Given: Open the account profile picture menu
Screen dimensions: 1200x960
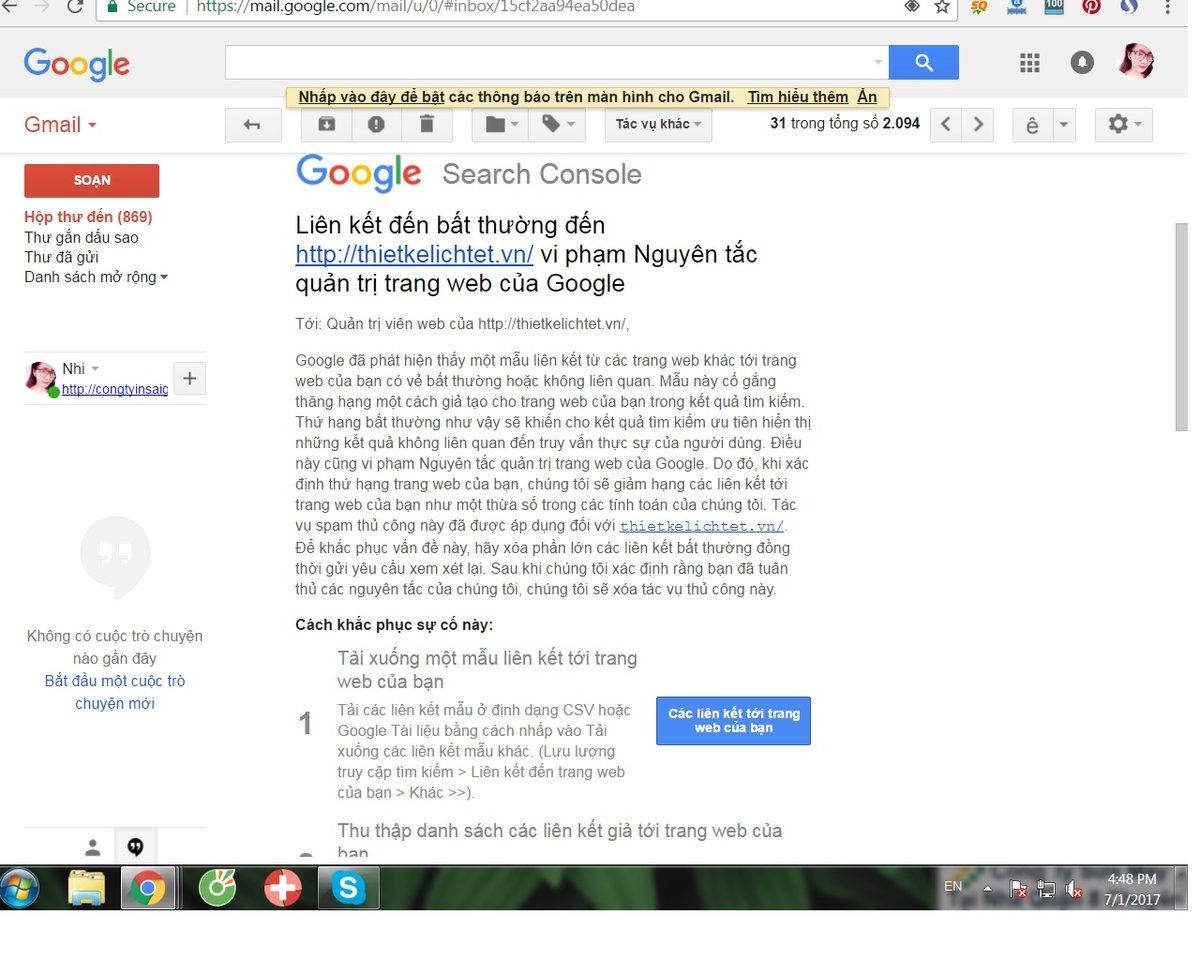Looking at the screenshot, I should tap(1136, 62).
